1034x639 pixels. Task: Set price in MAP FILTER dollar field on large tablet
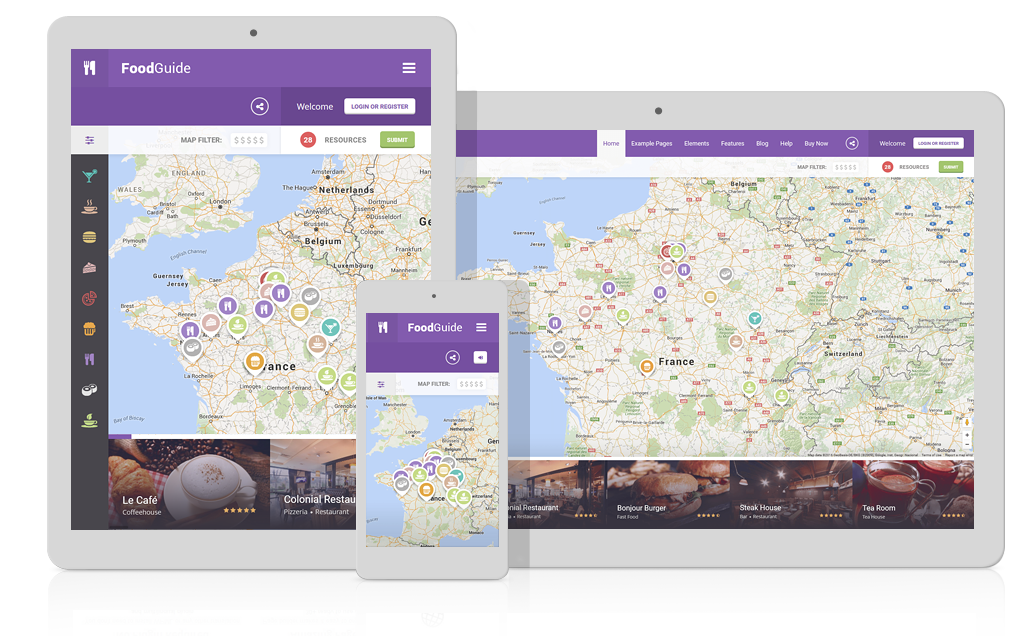[x=249, y=140]
